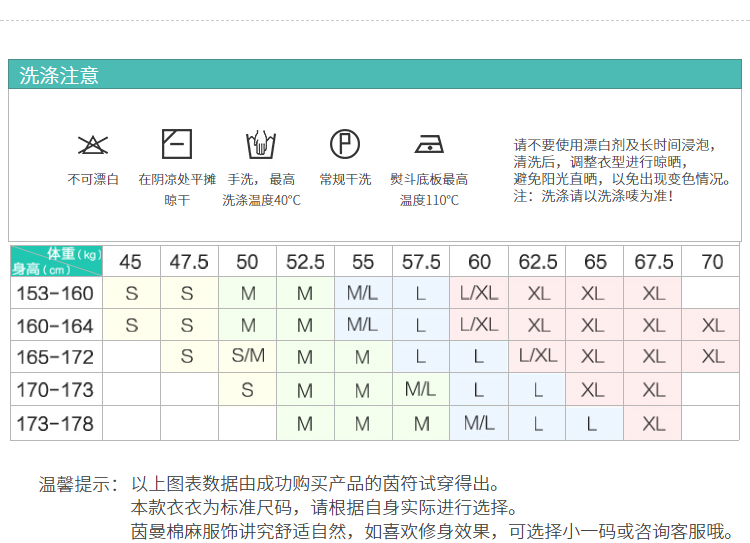The height and width of the screenshot is (543, 750).
Task: Select the 65 weight column header
Action: pos(595,262)
